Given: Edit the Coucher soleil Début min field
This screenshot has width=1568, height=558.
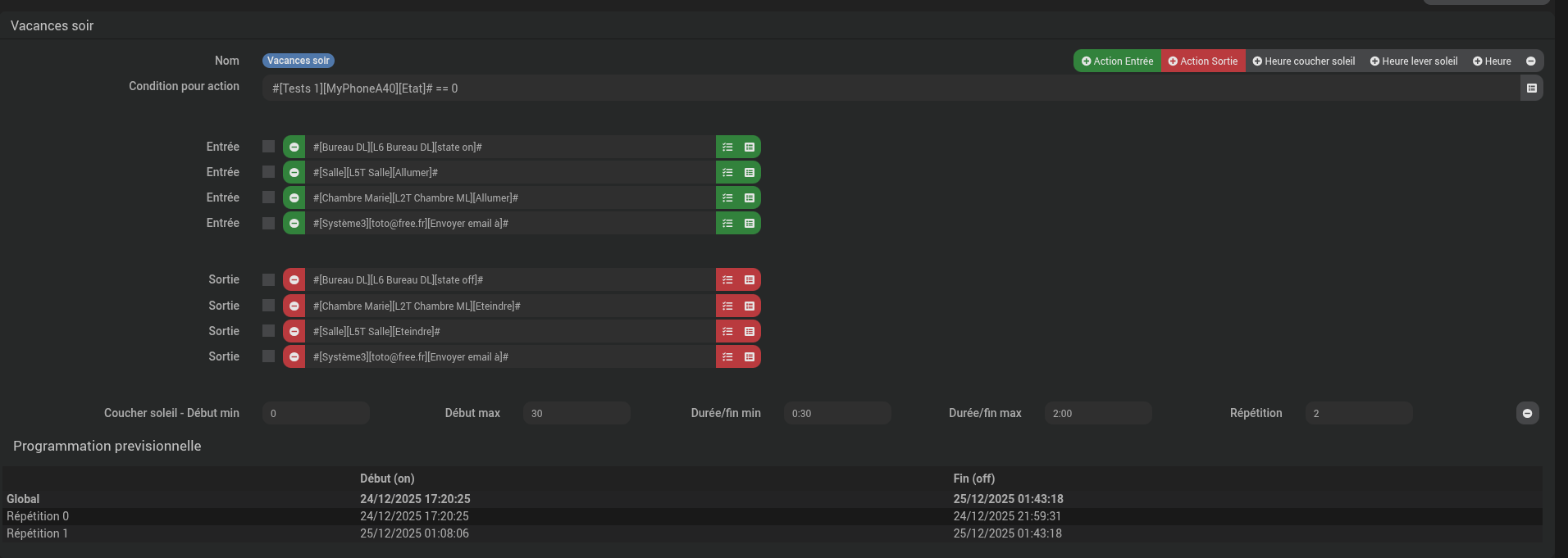Looking at the screenshot, I should [x=316, y=413].
